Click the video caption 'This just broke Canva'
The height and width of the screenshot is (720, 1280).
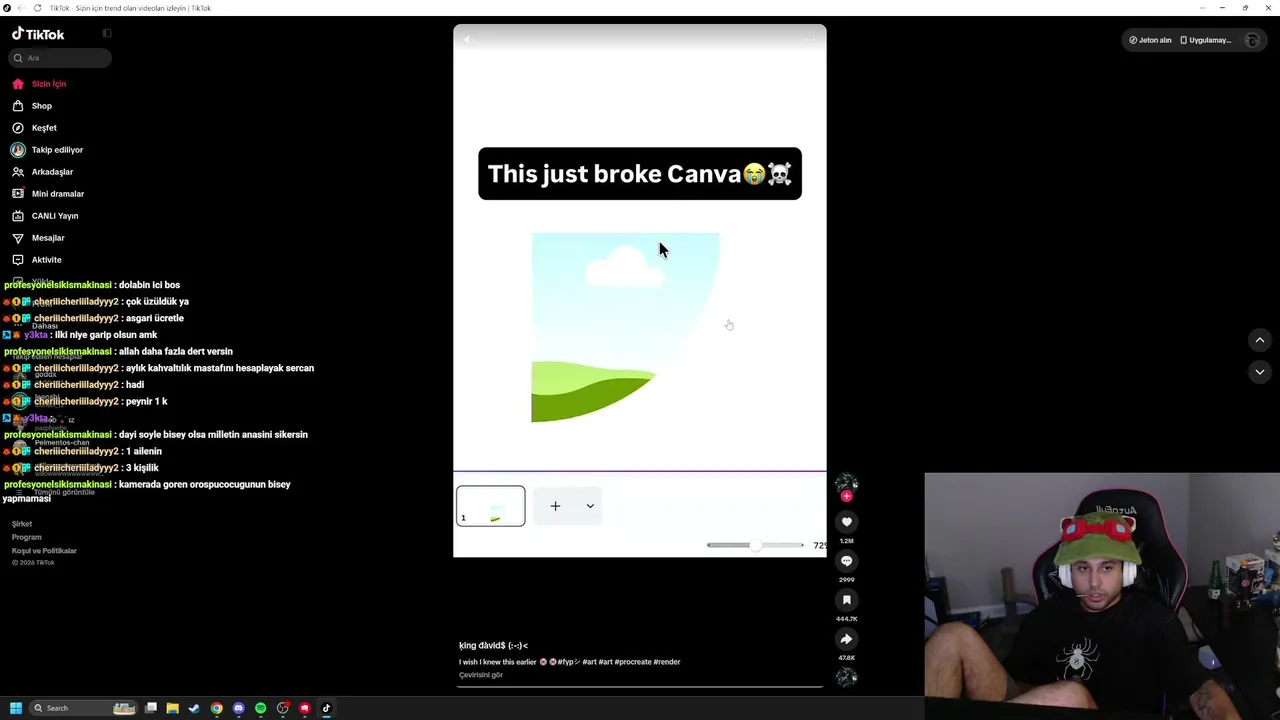tap(640, 174)
